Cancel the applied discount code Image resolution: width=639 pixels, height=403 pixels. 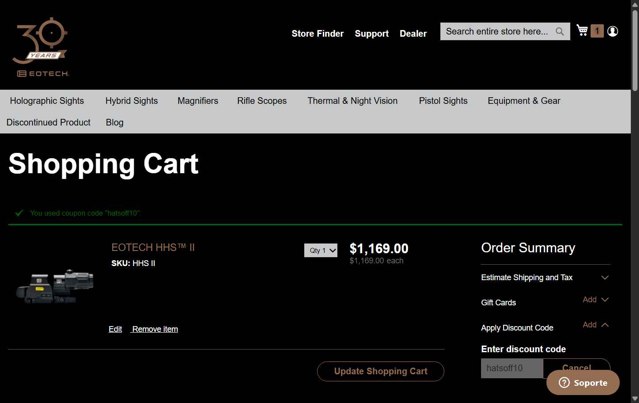tap(577, 366)
